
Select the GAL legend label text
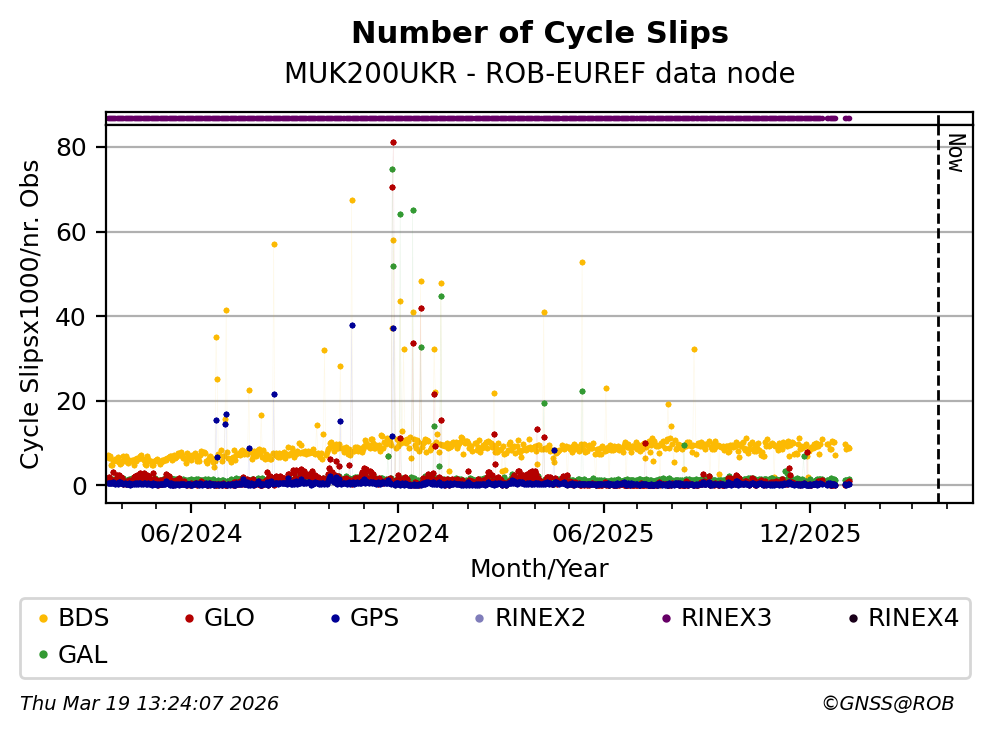tap(83, 655)
